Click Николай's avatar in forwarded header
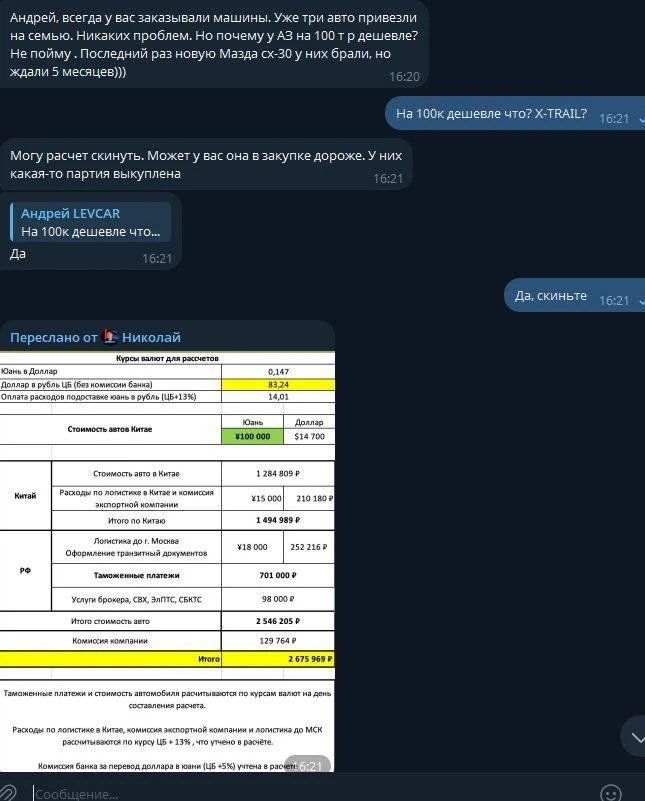Viewport: 645px width, 801px height. [x=110, y=337]
